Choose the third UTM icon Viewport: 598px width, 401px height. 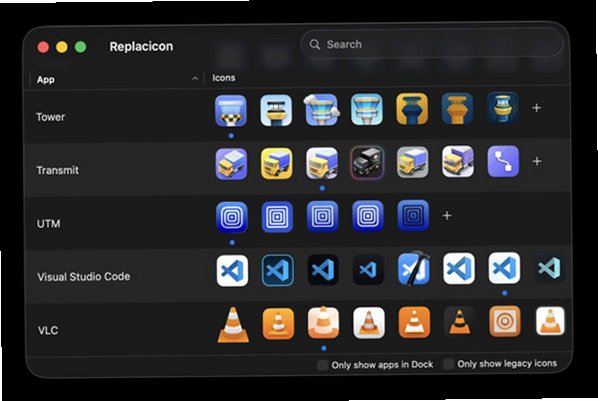coord(323,217)
